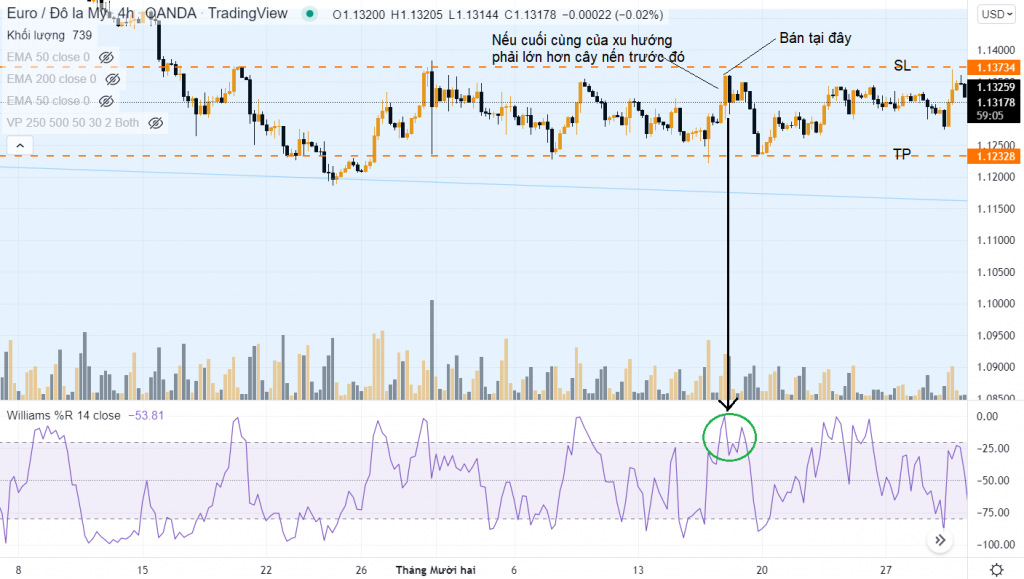The image size is (1024, 579).
Task: Select the black vertical arrow drawing
Action: pos(728,250)
